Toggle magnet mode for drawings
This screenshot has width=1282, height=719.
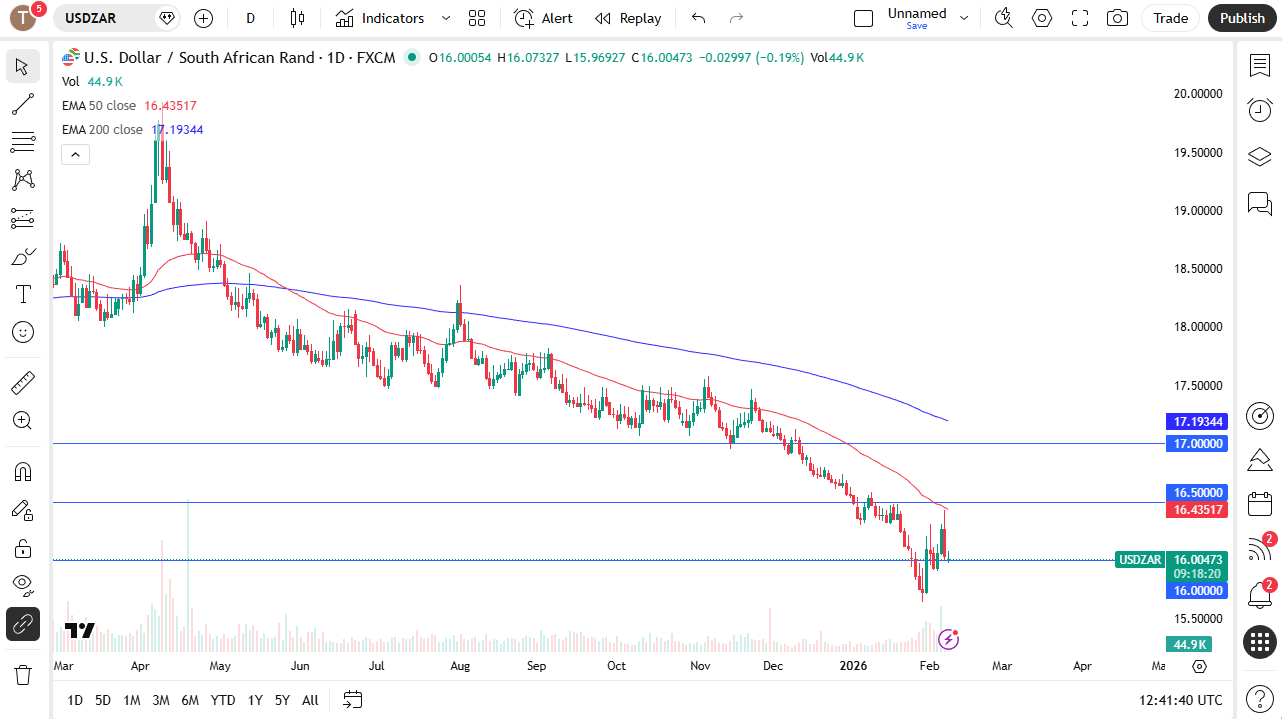coord(22,471)
